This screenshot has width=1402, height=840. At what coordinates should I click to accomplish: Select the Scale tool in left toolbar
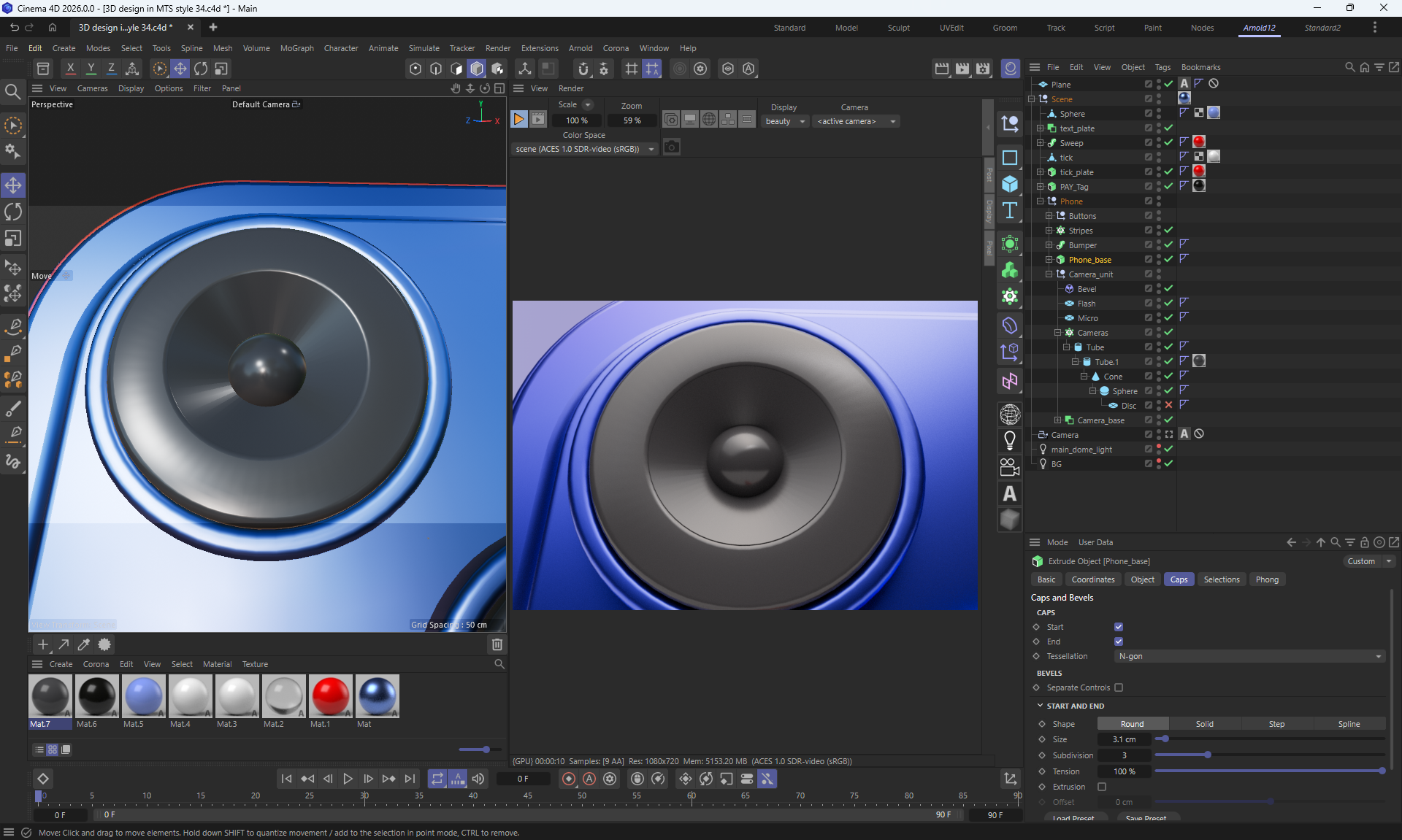pyautogui.click(x=13, y=239)
